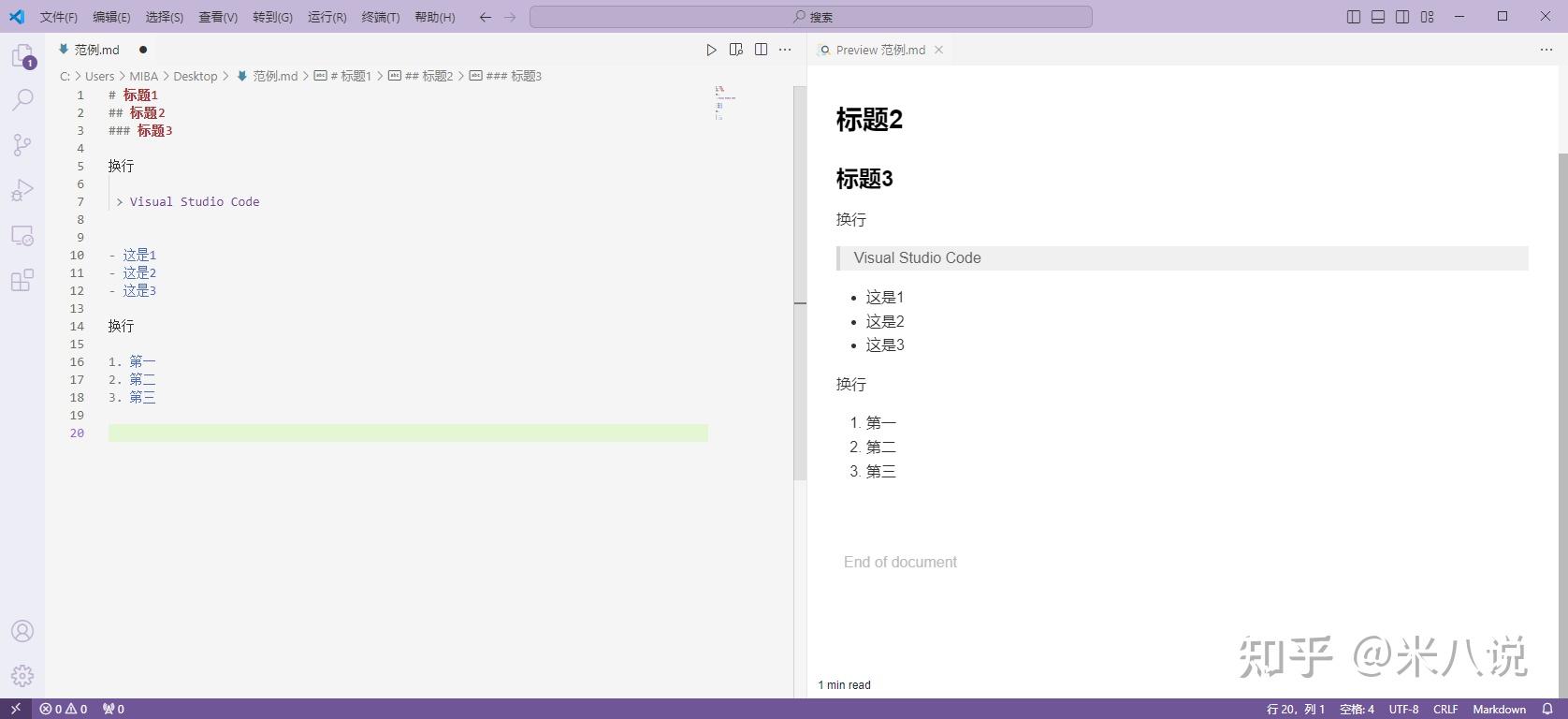Open notifications bell icon
This screenshot has height=719, width=1568.
[x=1547, y=709]
